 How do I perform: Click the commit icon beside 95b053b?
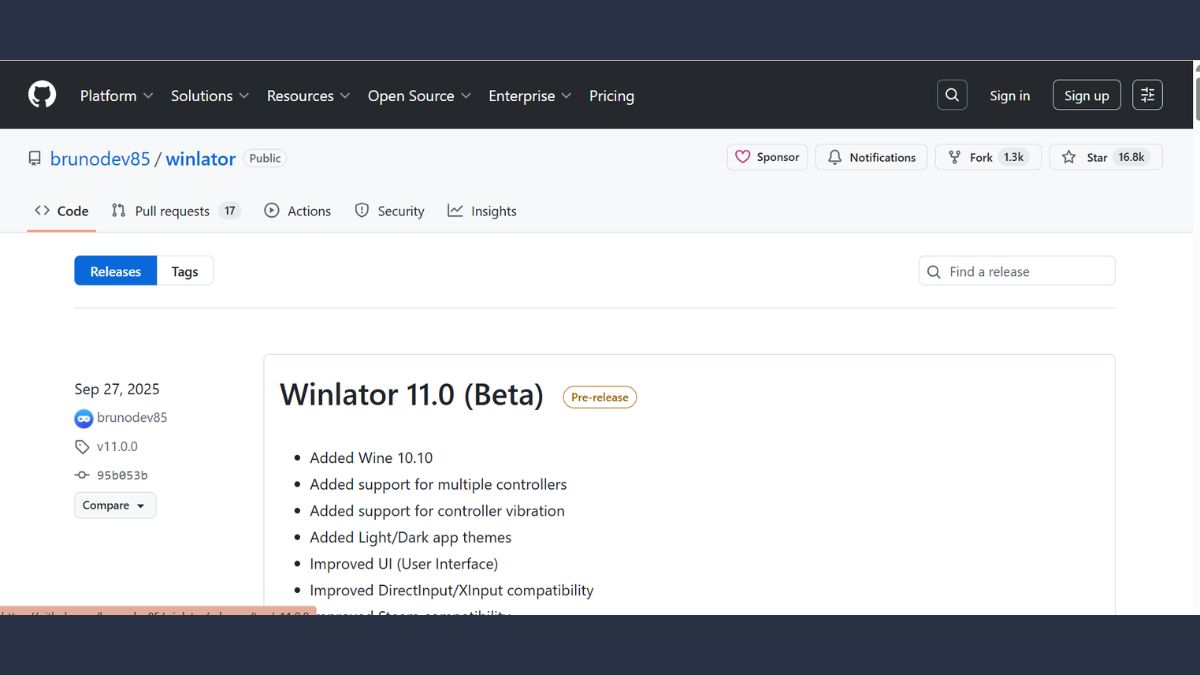point(82,475)
